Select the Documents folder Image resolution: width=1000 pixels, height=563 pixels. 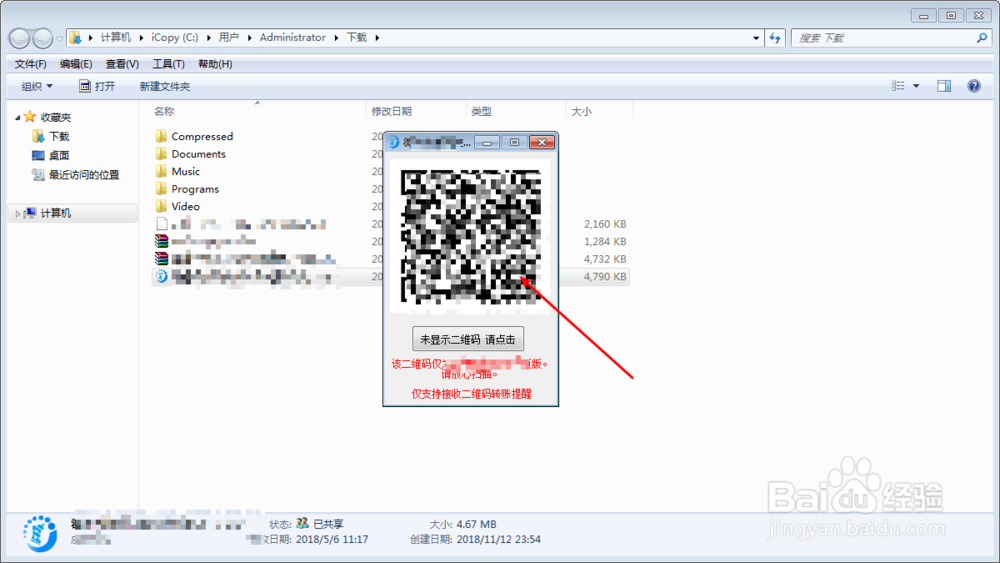tap(198, 154)
